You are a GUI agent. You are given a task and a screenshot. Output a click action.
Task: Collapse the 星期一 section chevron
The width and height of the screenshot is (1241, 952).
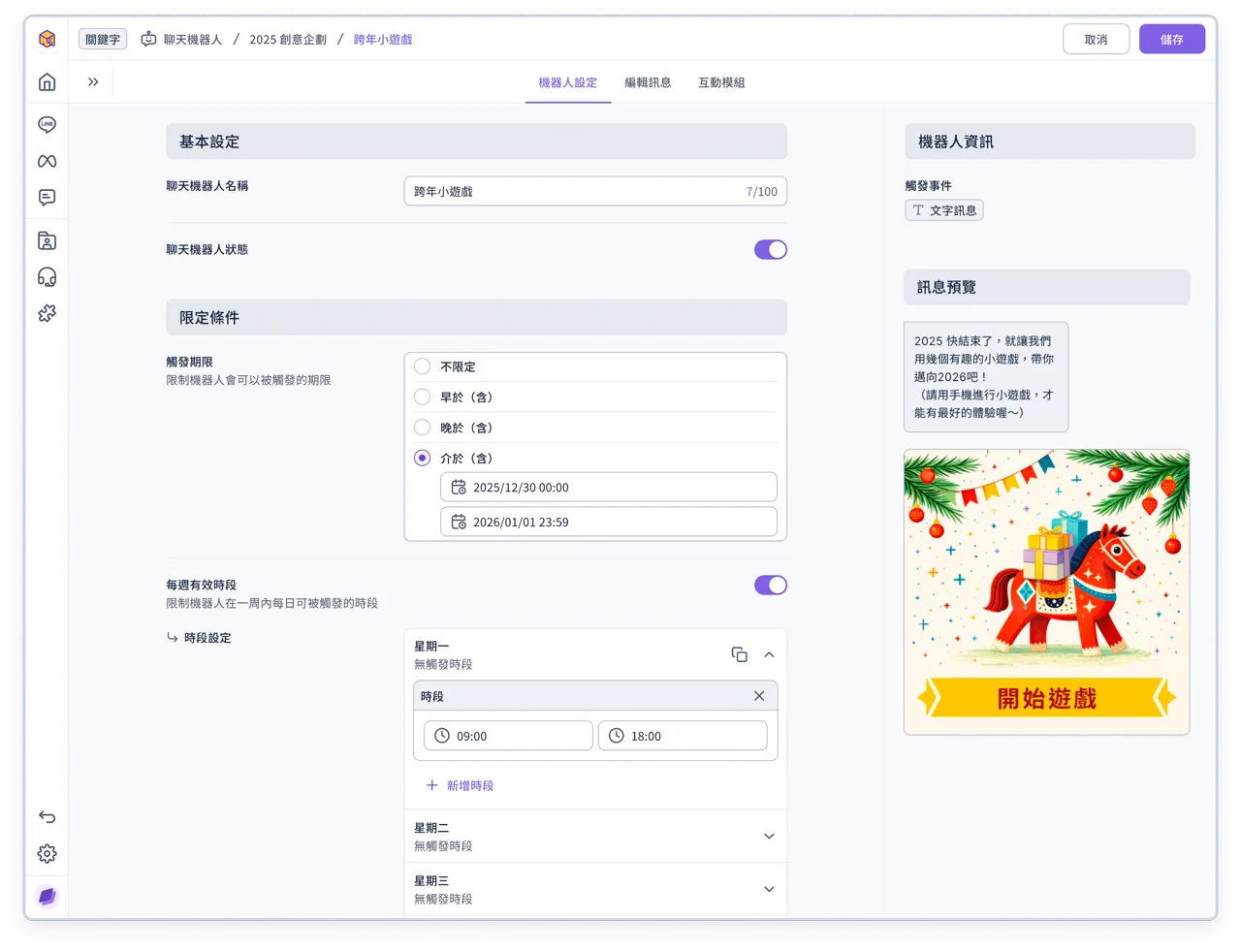[769, 654]
